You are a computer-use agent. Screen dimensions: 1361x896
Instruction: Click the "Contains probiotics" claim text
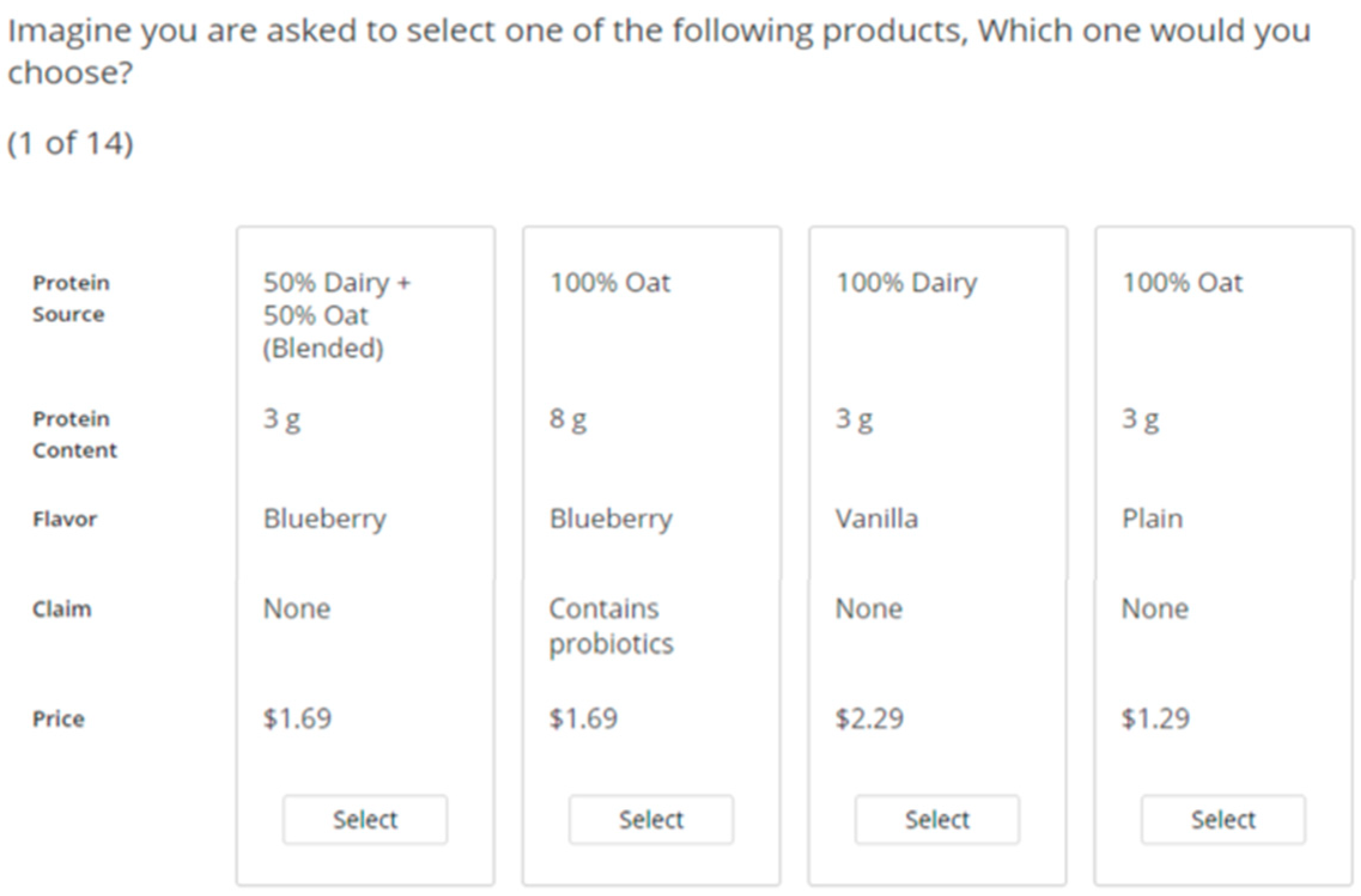click(x=611, y=626)
